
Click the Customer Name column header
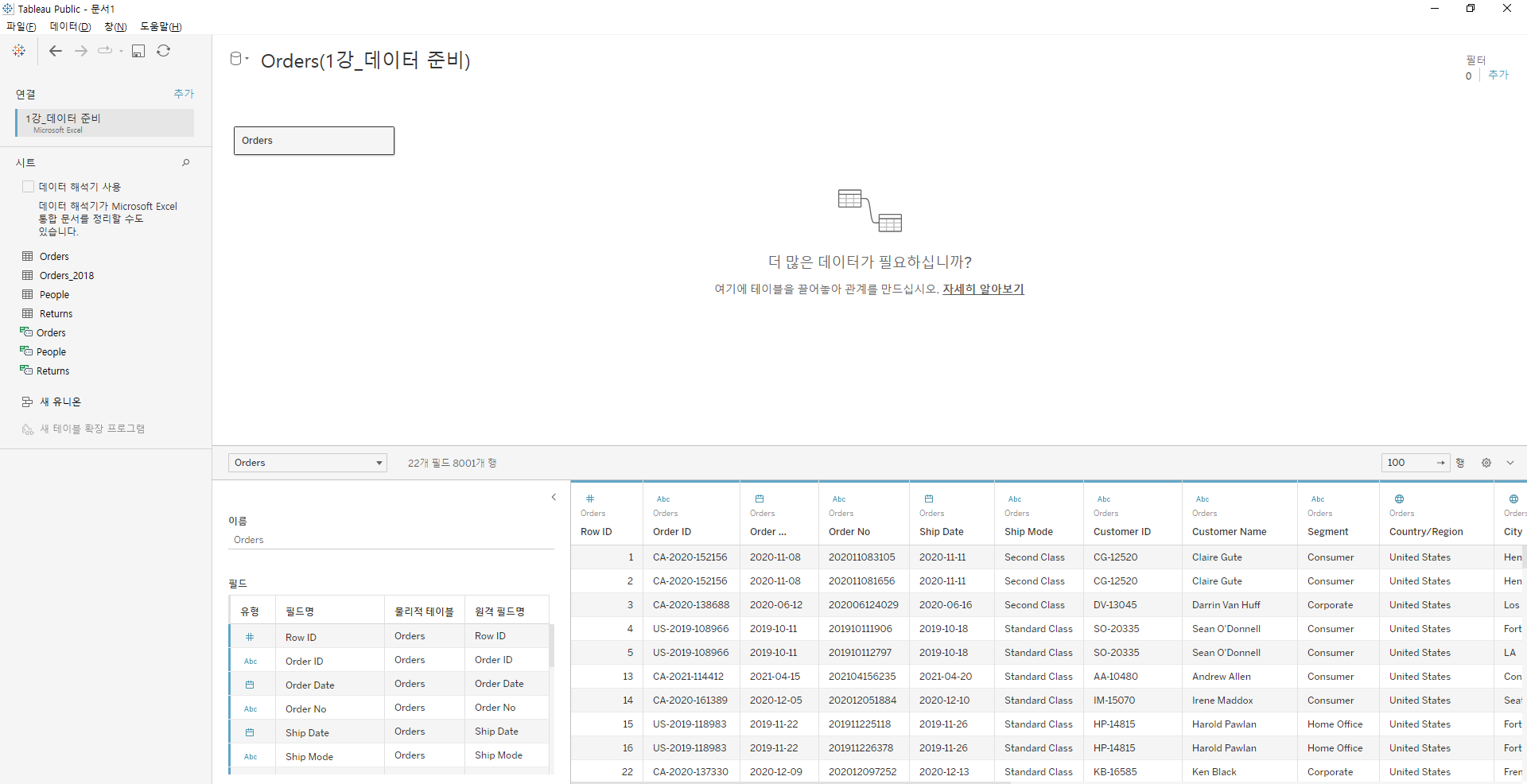click(x=1229, y=532)
